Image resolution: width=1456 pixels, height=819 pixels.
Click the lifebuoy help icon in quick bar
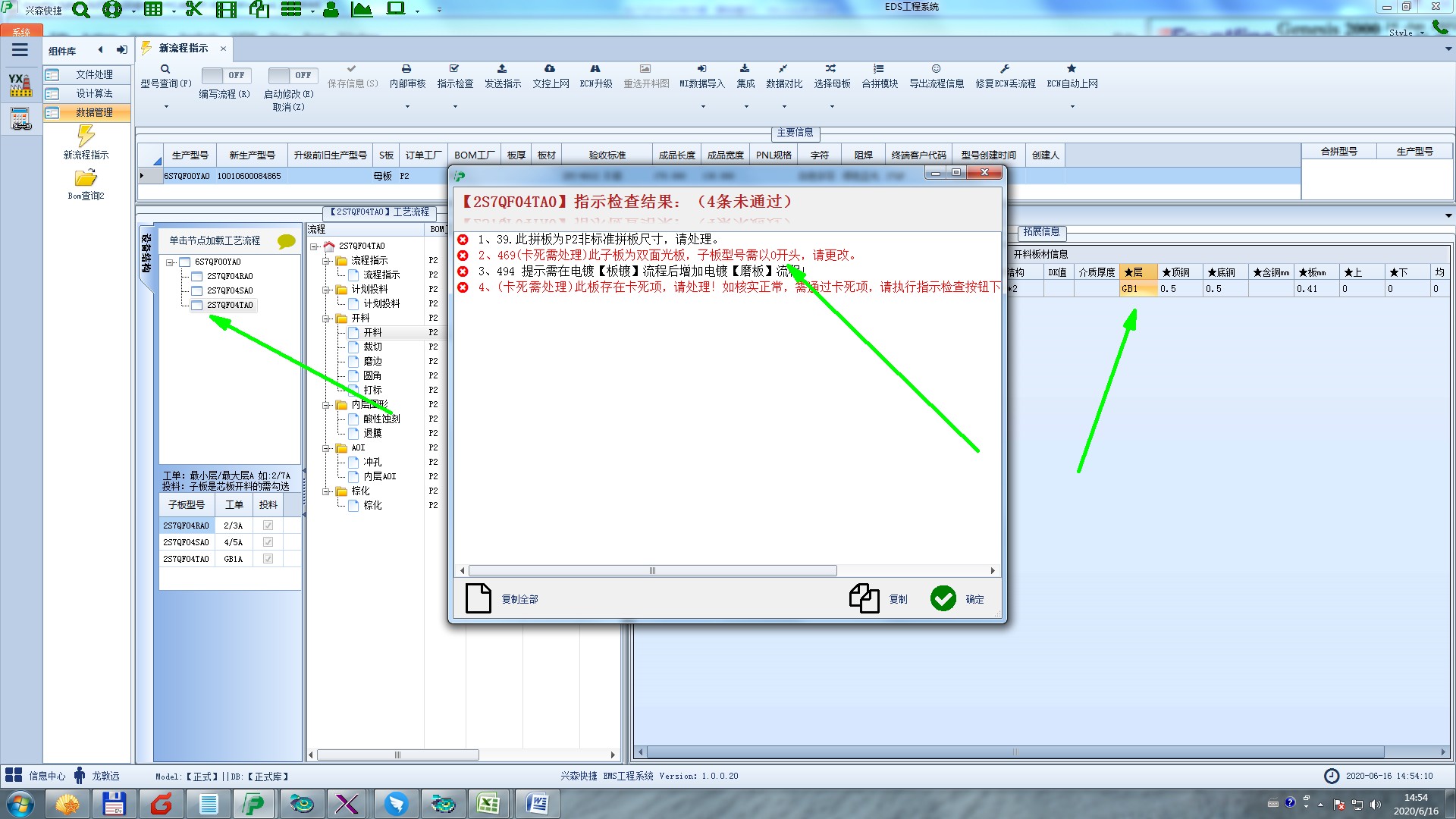(x=112, y=10)
